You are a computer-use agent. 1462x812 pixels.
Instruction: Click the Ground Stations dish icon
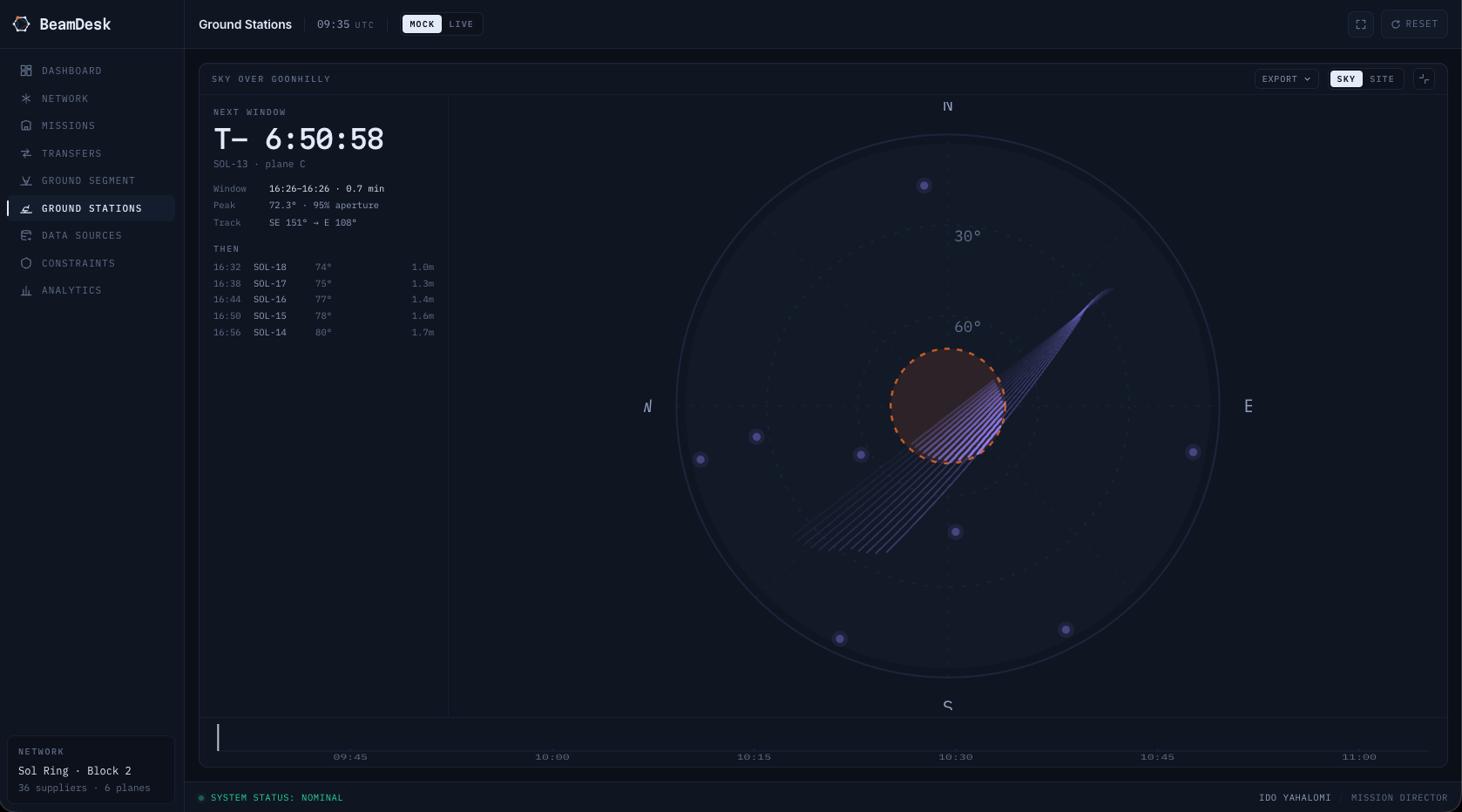click(26, 208)
